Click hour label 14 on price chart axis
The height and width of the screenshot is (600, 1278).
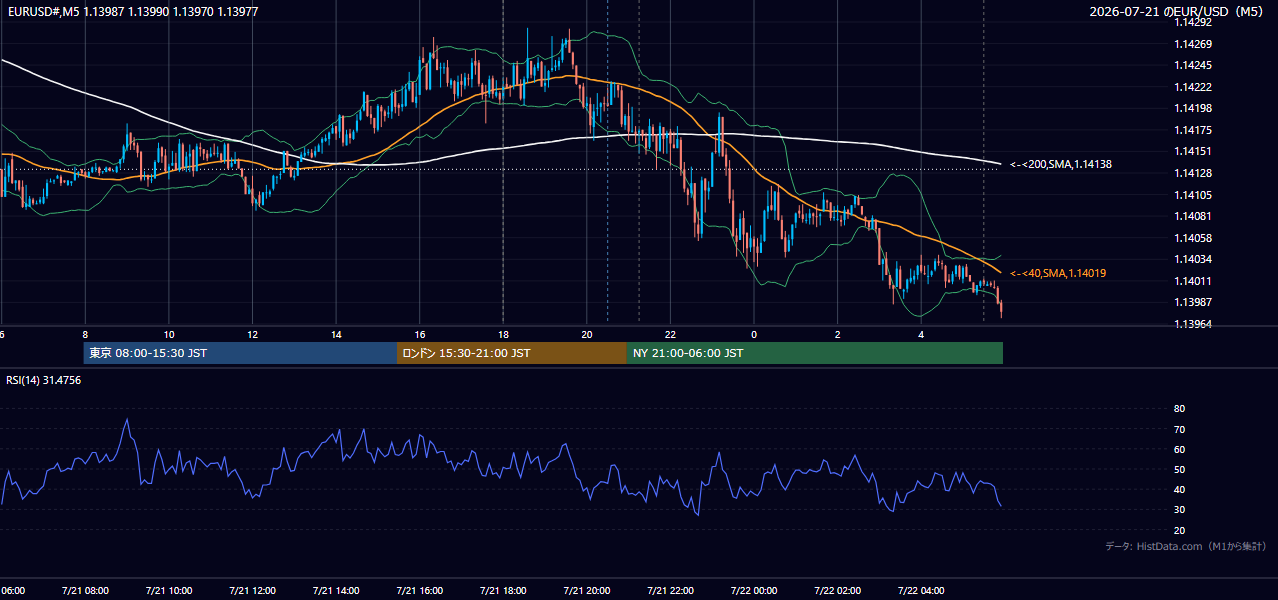(336, 335)
